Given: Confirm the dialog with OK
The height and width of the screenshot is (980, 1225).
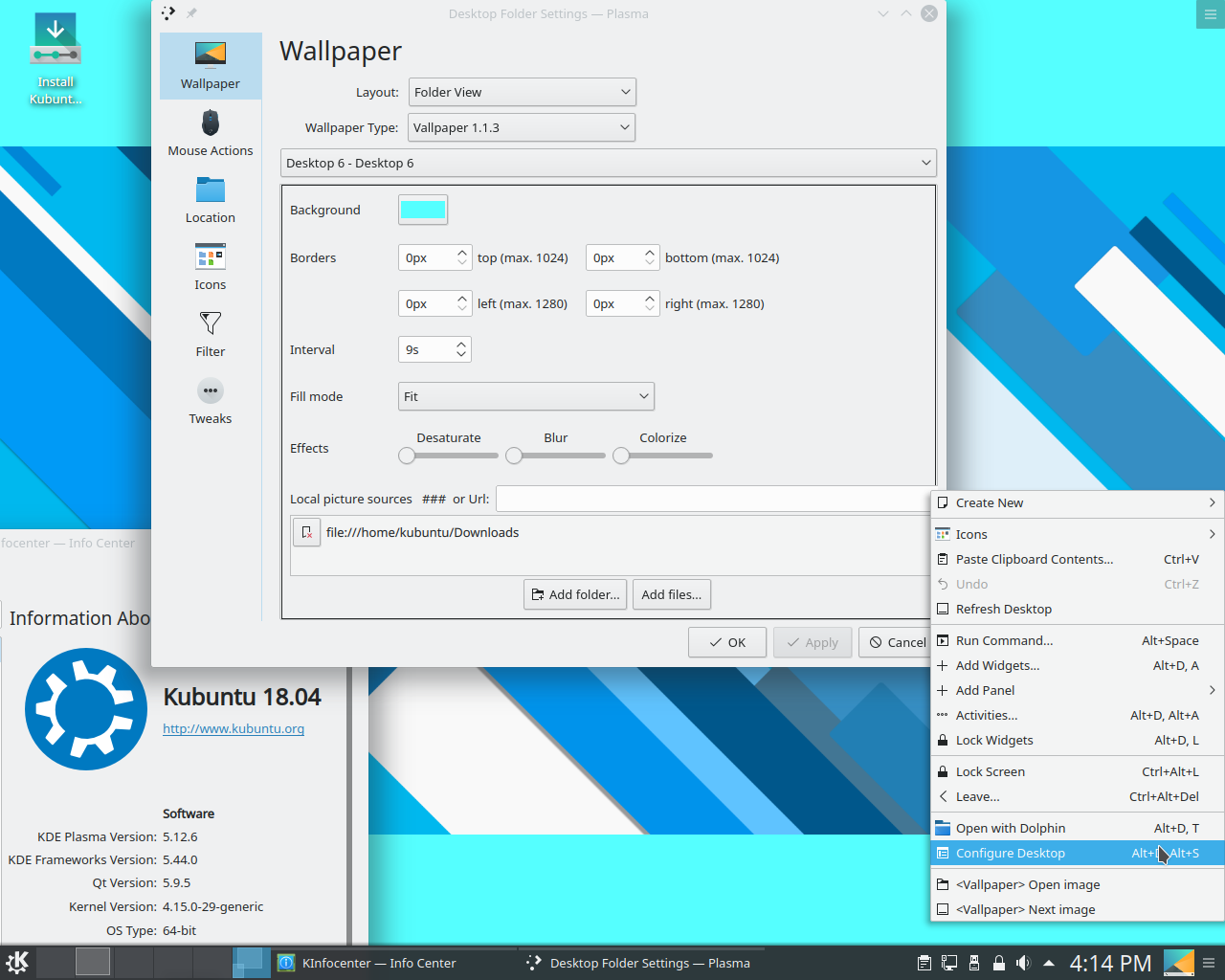Looking at the screenshot, I should tap(727, 642).
